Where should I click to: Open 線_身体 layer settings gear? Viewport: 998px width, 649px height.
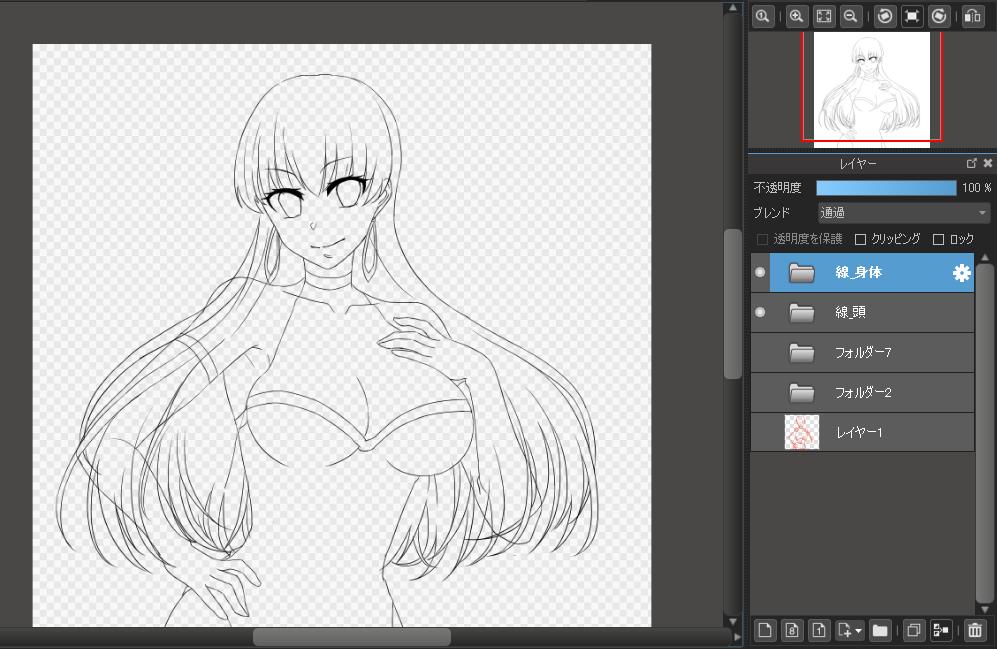pos(961,272)
